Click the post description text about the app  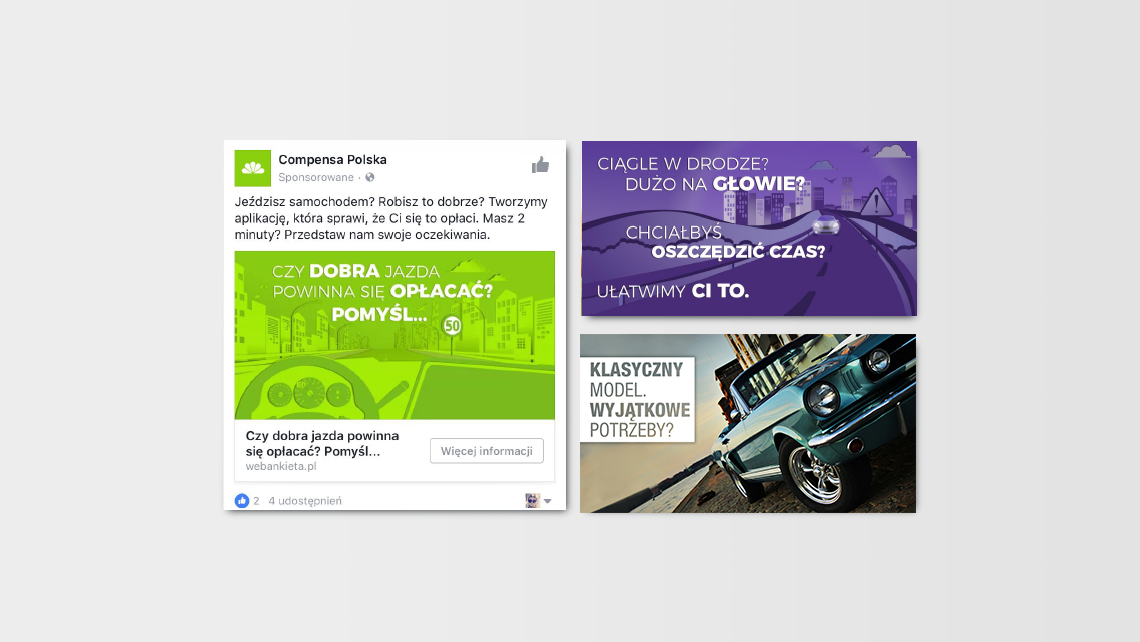click(391, 218)
